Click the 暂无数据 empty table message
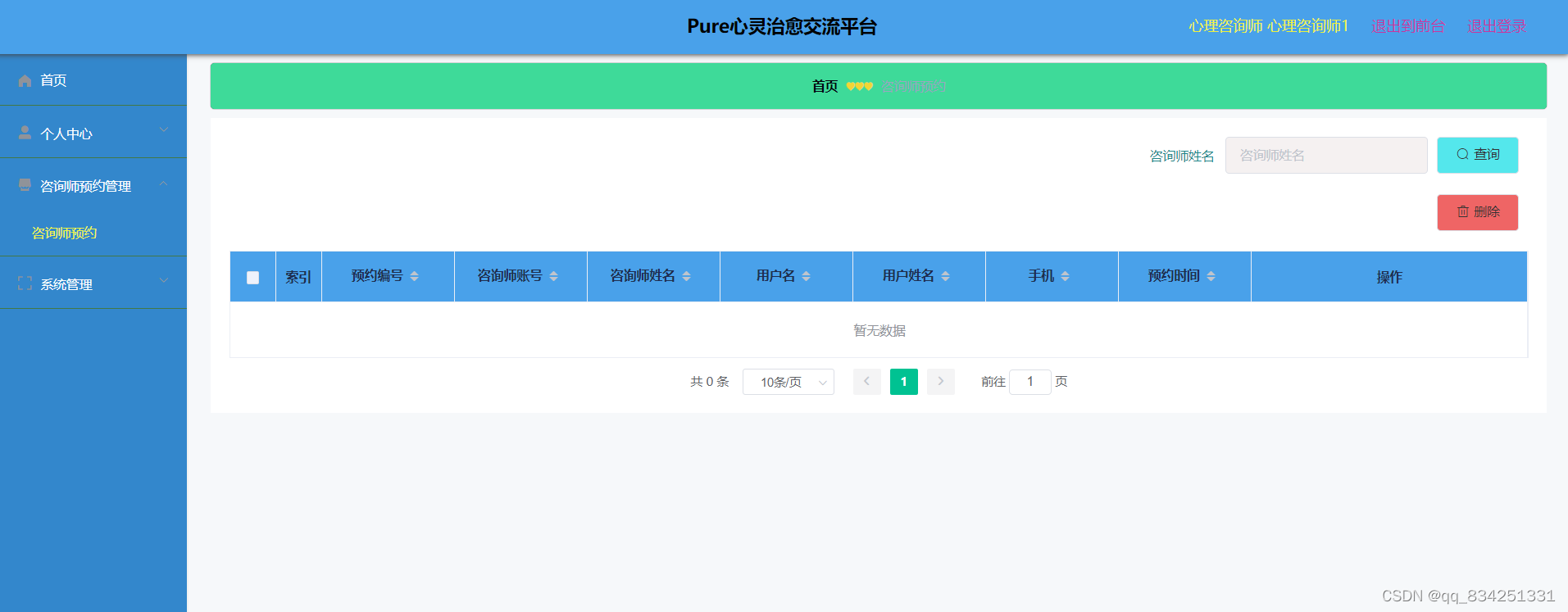The width and height of the screenshot is (1568, 612). pos(879,330)
